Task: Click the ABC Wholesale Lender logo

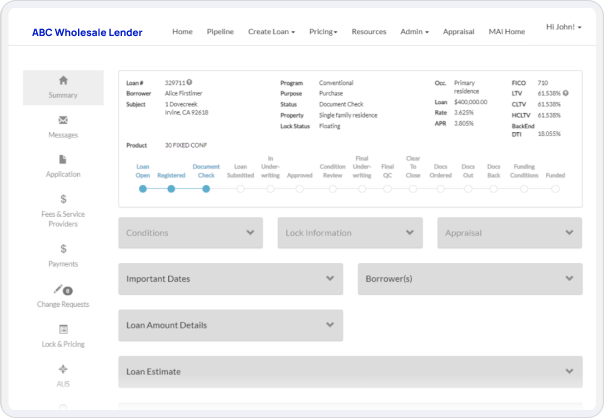Action: click(87, 33)
